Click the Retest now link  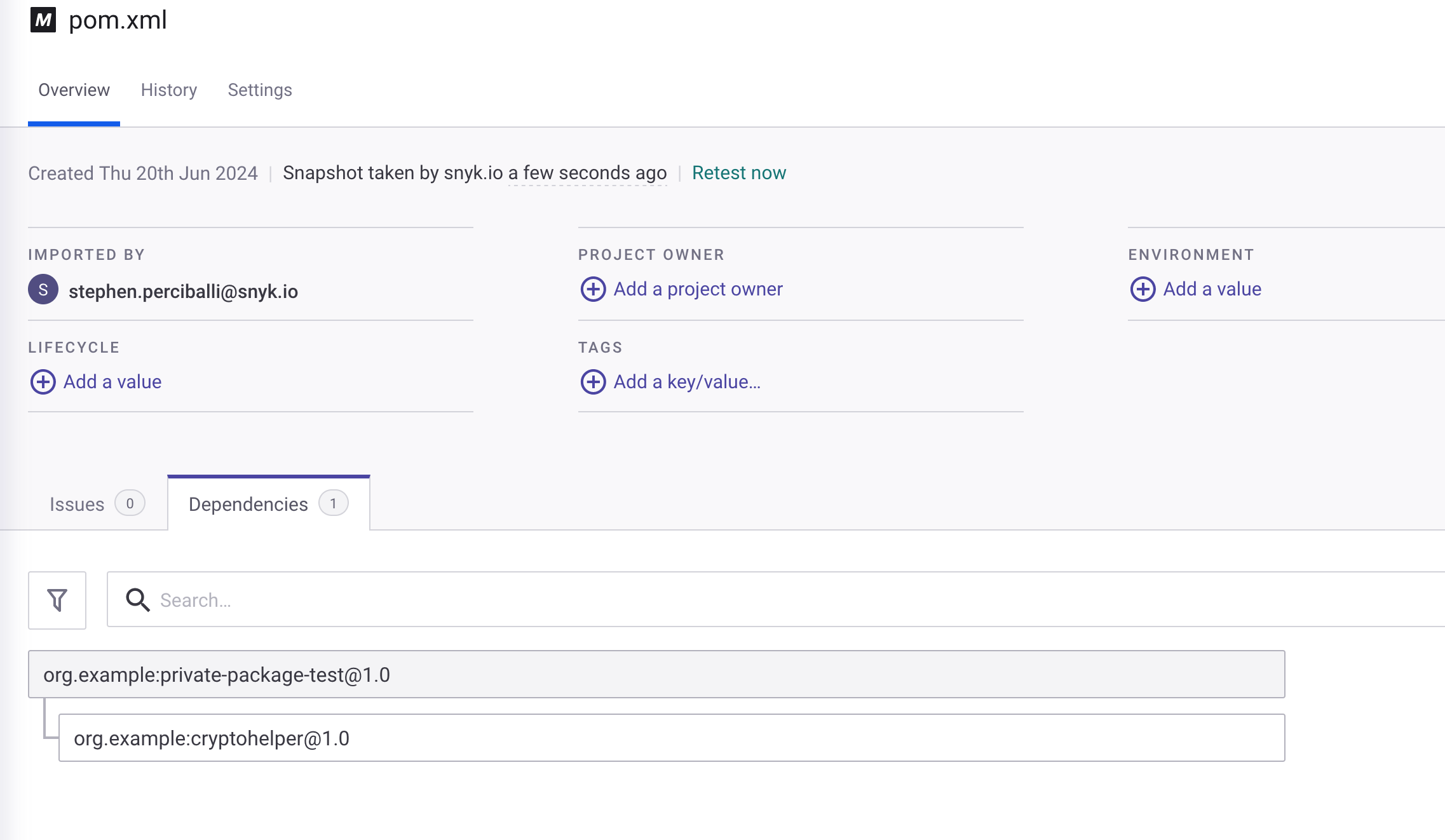click(x=738, y=173)
